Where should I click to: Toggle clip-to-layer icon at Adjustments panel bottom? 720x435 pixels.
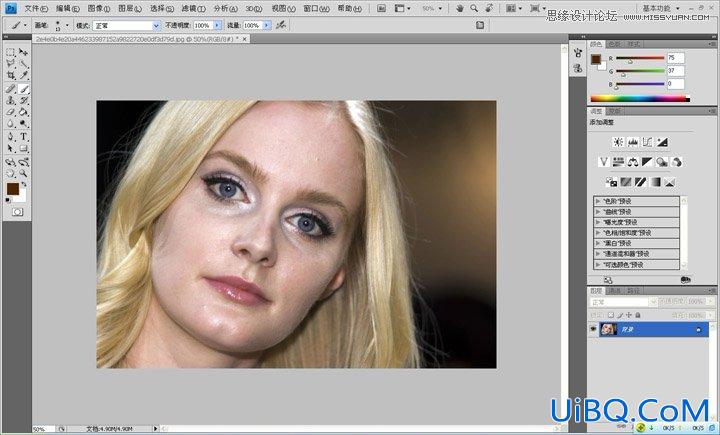point(686,280)
